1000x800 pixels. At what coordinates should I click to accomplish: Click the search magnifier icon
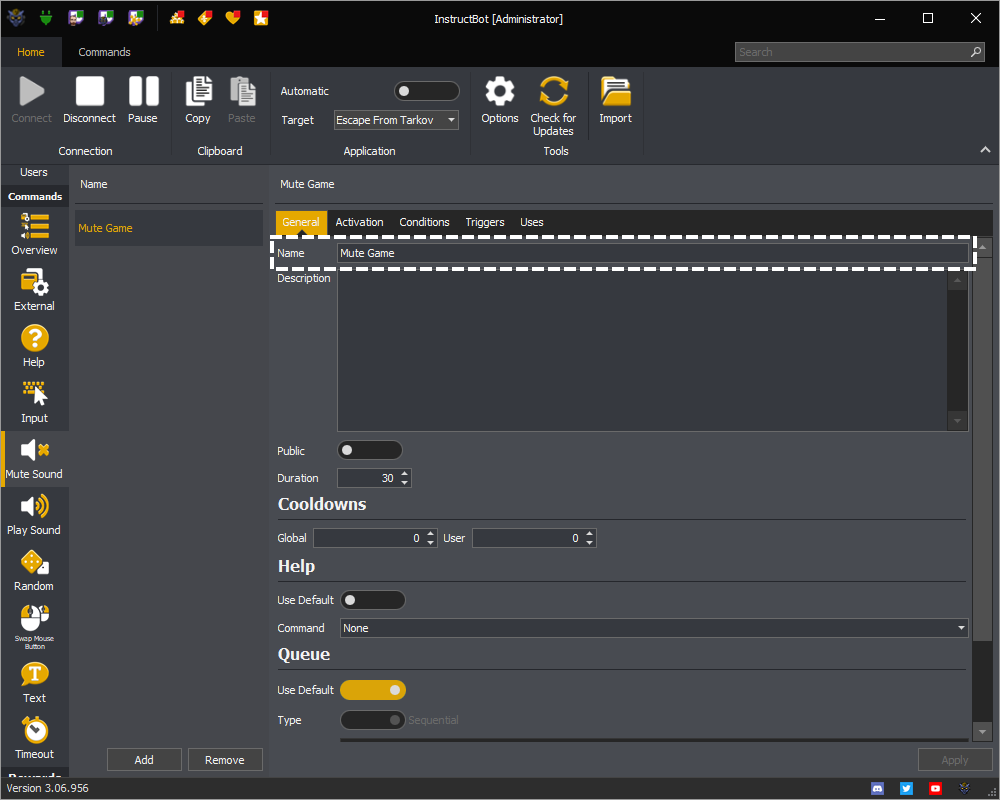pos(976,52)
